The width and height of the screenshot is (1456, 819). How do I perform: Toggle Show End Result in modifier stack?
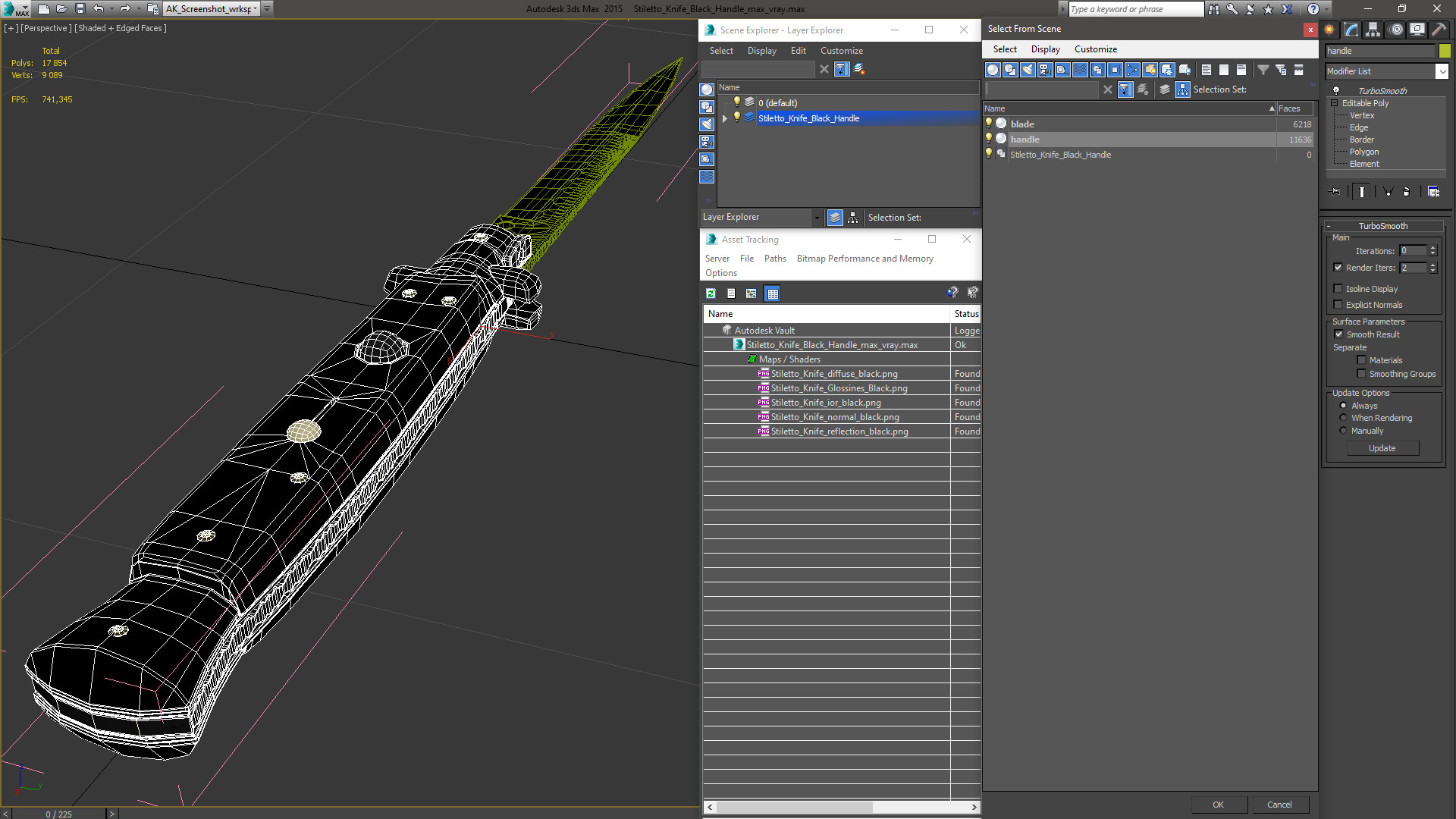coord(1362,192)
